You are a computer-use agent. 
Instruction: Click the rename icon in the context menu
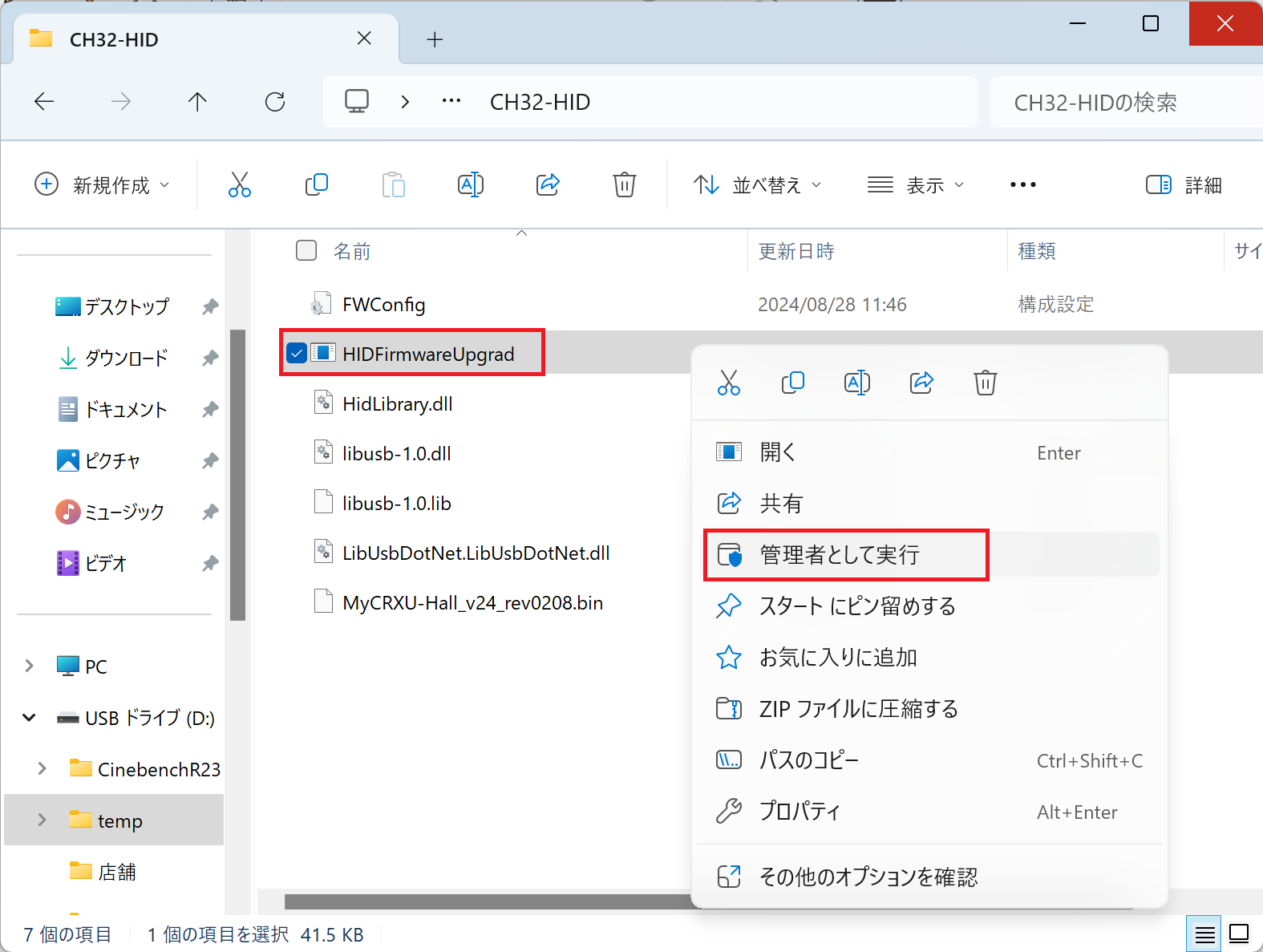856,383
